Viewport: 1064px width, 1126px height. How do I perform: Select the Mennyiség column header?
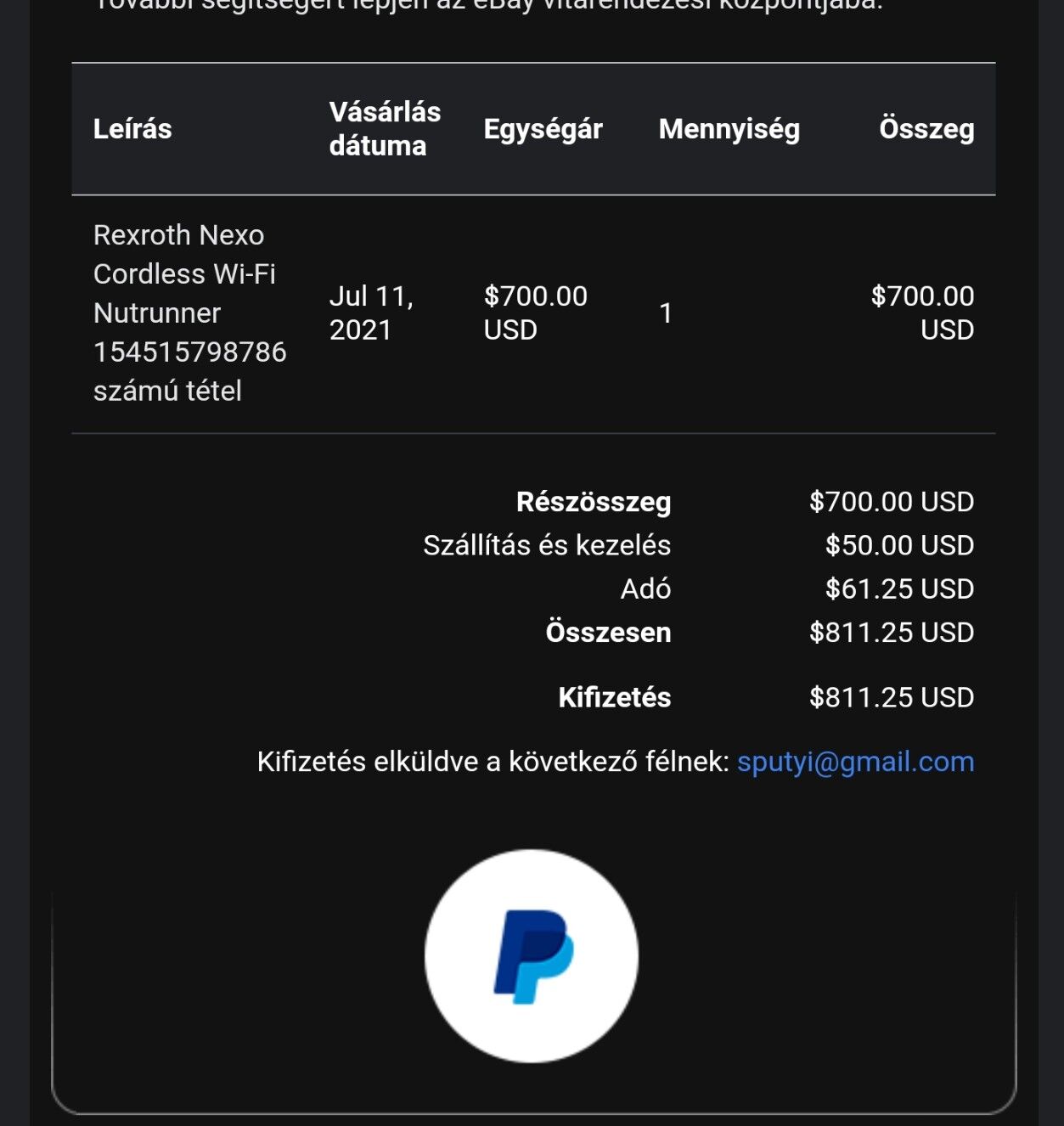click(x=729, y=129)
